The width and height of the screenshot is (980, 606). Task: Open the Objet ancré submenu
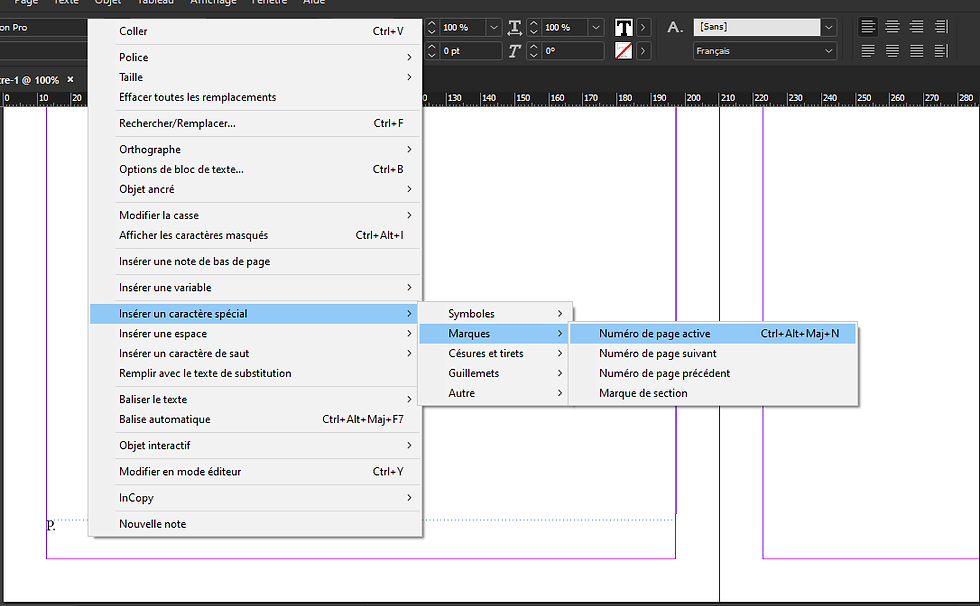(256, 189)
